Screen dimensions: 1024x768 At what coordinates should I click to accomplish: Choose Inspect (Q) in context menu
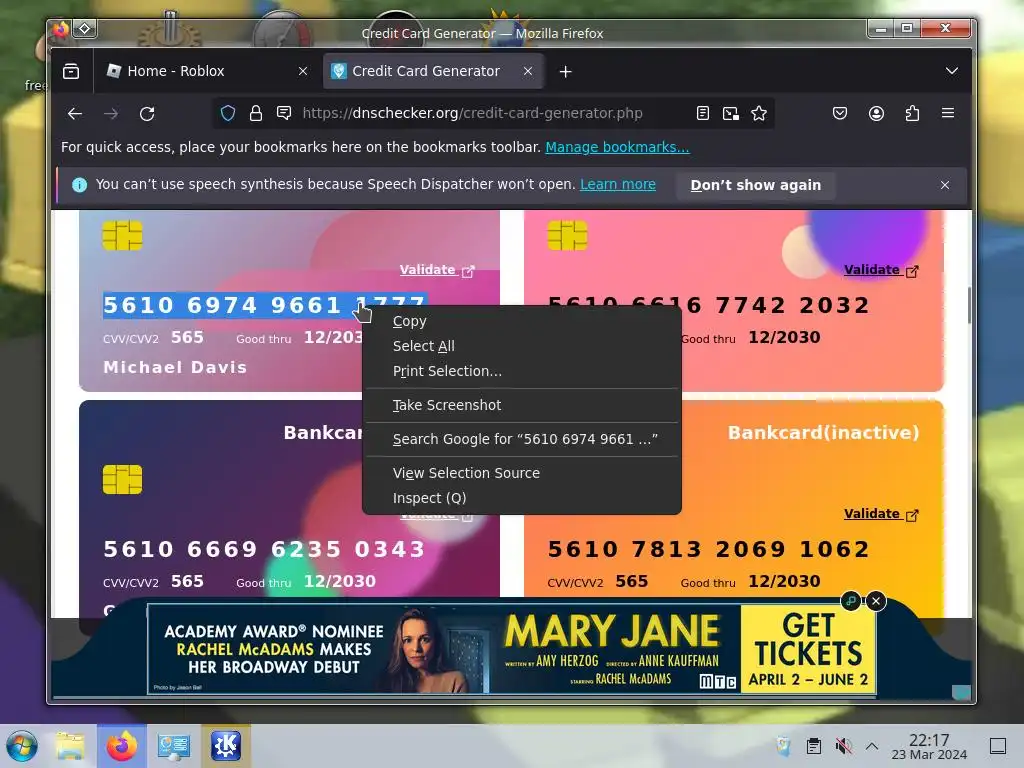click(521, 498)
